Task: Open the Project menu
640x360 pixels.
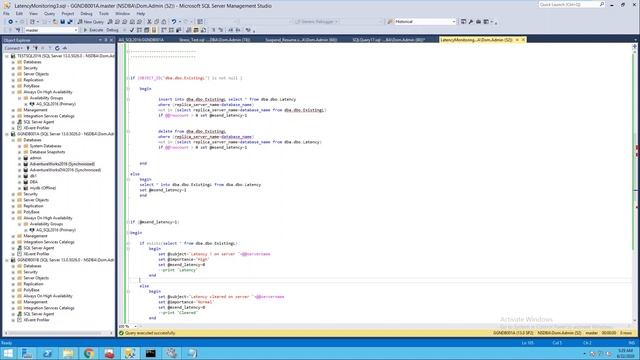Action: [68, 13]
